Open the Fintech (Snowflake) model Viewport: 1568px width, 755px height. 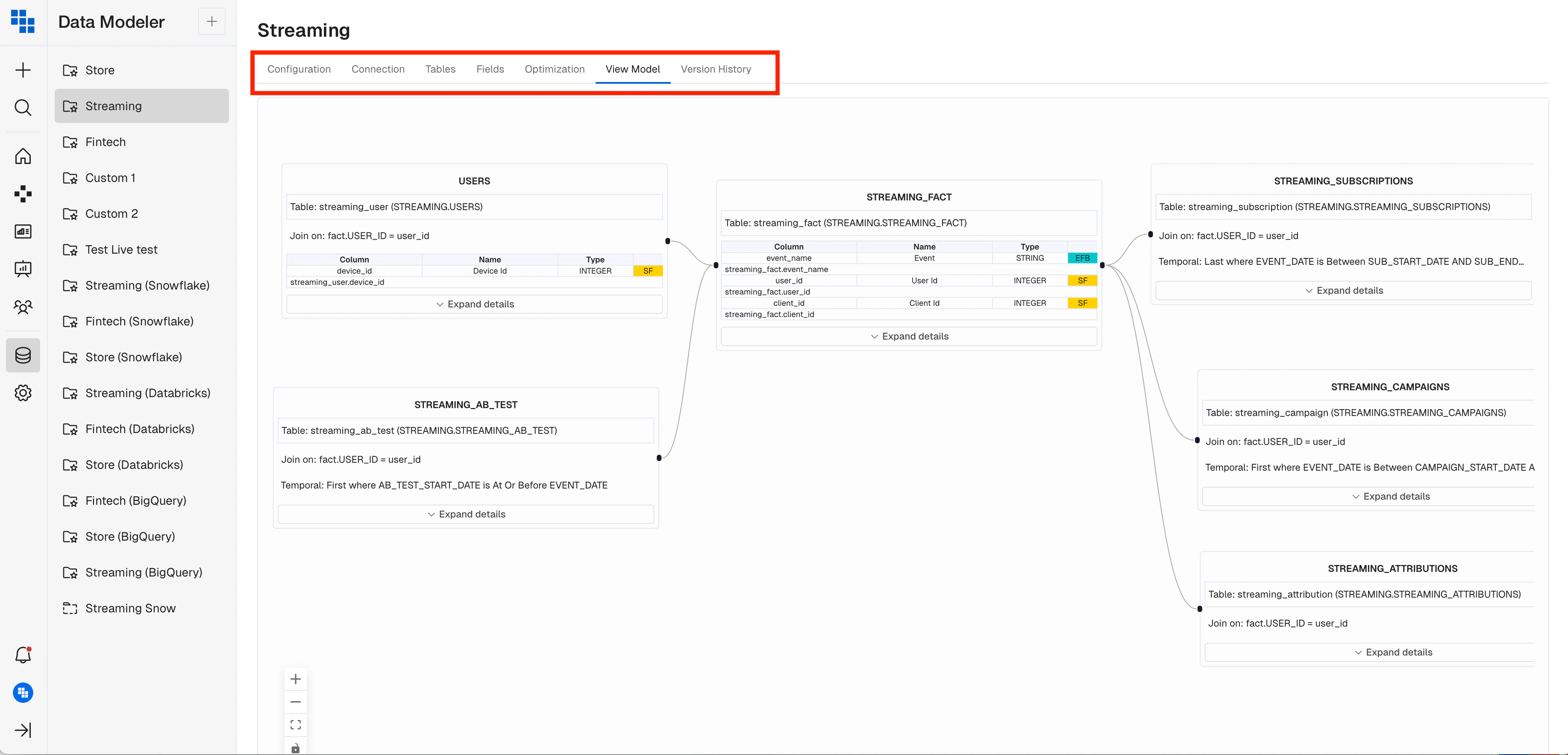tap(139, 321)
